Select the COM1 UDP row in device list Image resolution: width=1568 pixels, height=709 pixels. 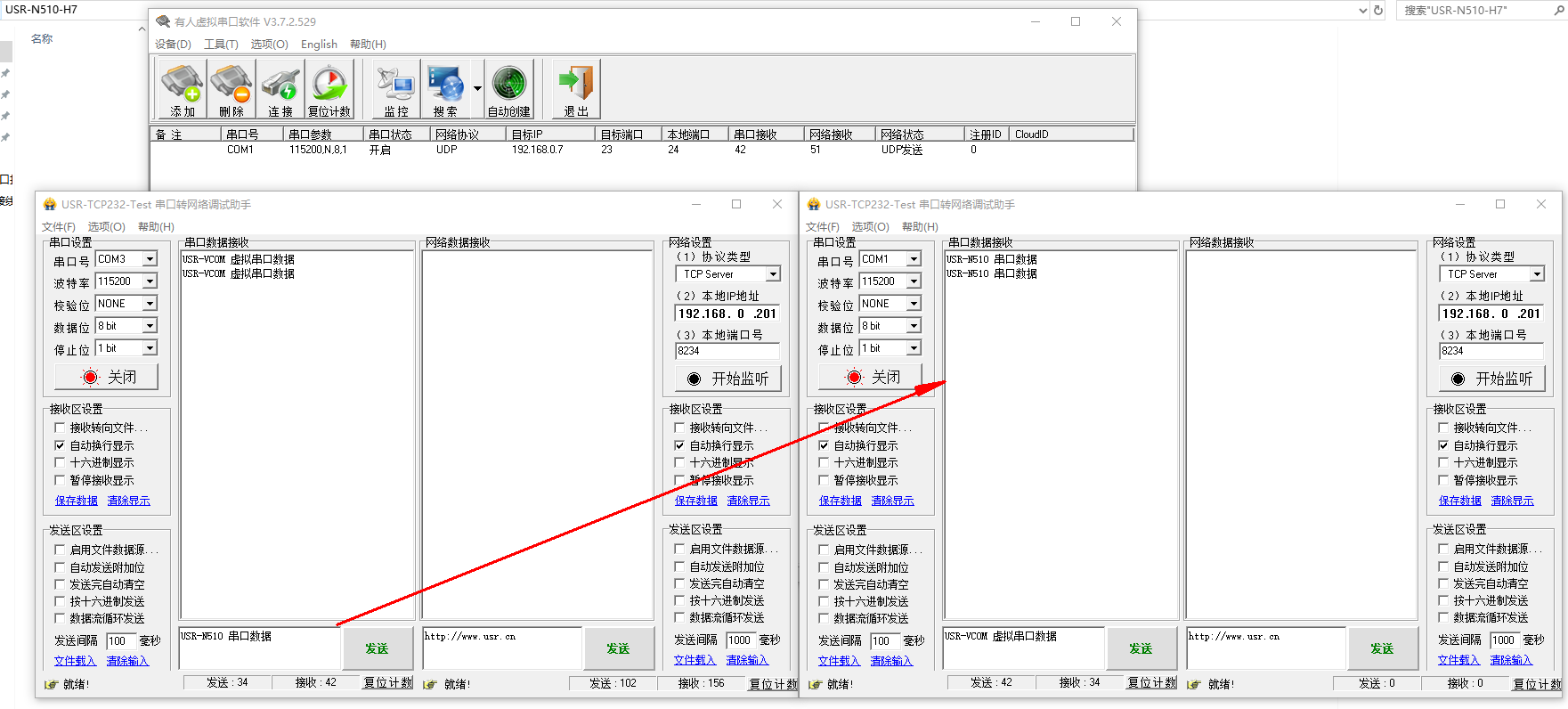point(534,150)
